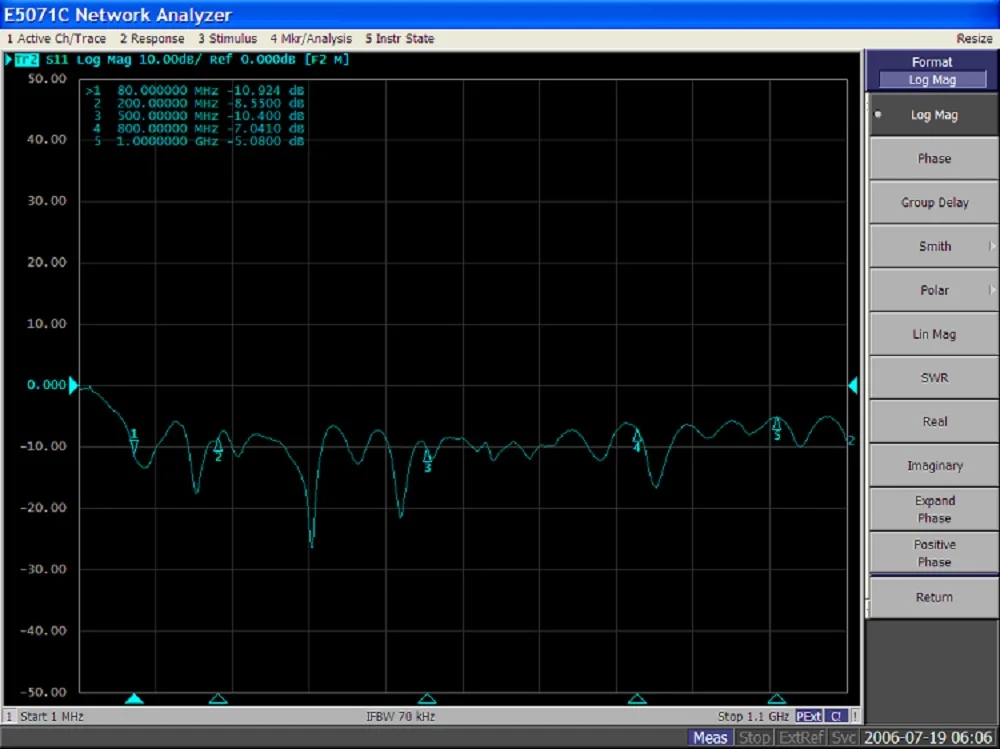Click the Ref 0.000dB value
The image size is (1000, 749).
pos(252,60)
